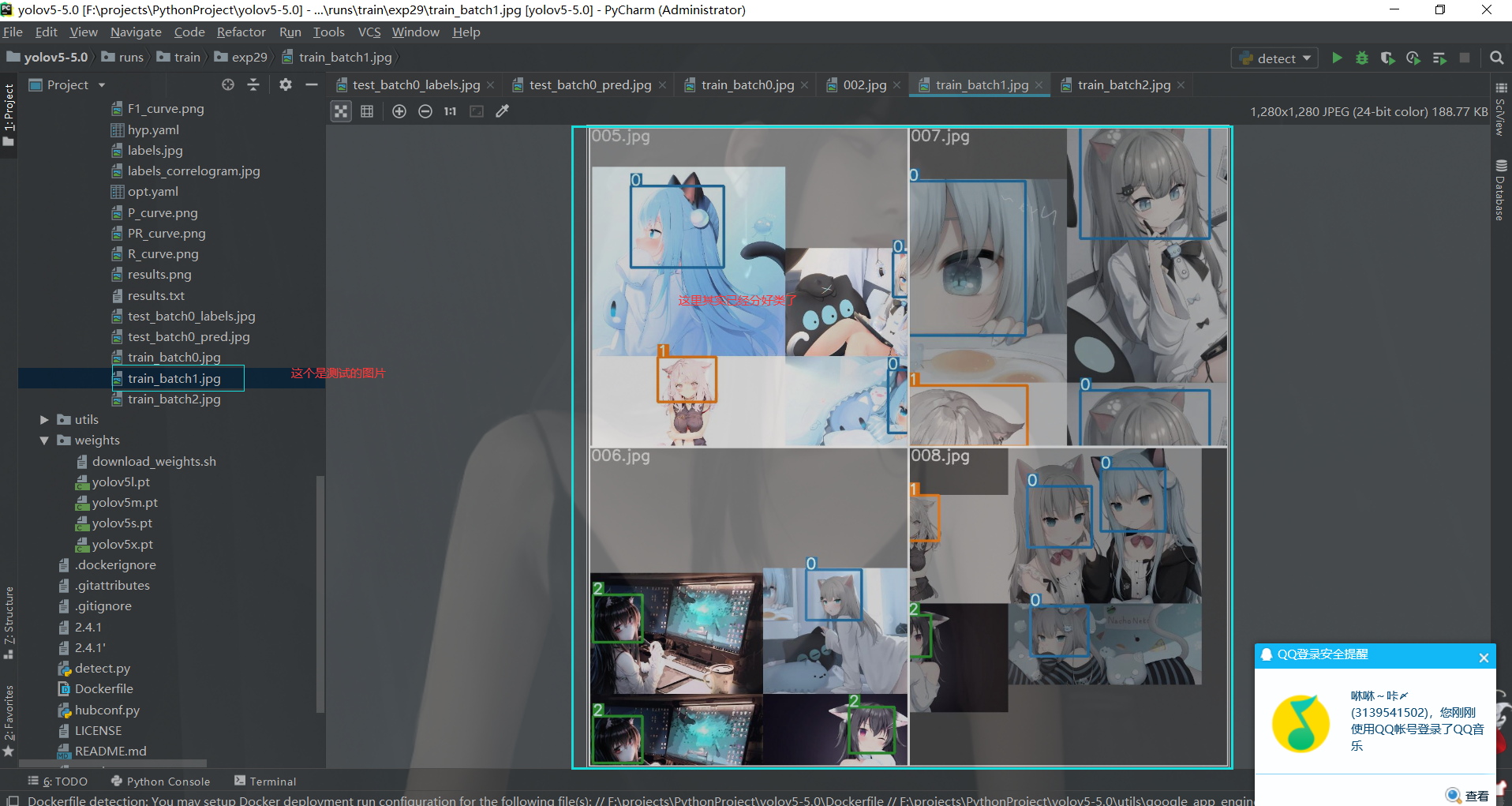The width and height of the screenshot is (1512, 806).
Task: Select labels_correlogram.jpg file
Action: (x=193, y=171)
